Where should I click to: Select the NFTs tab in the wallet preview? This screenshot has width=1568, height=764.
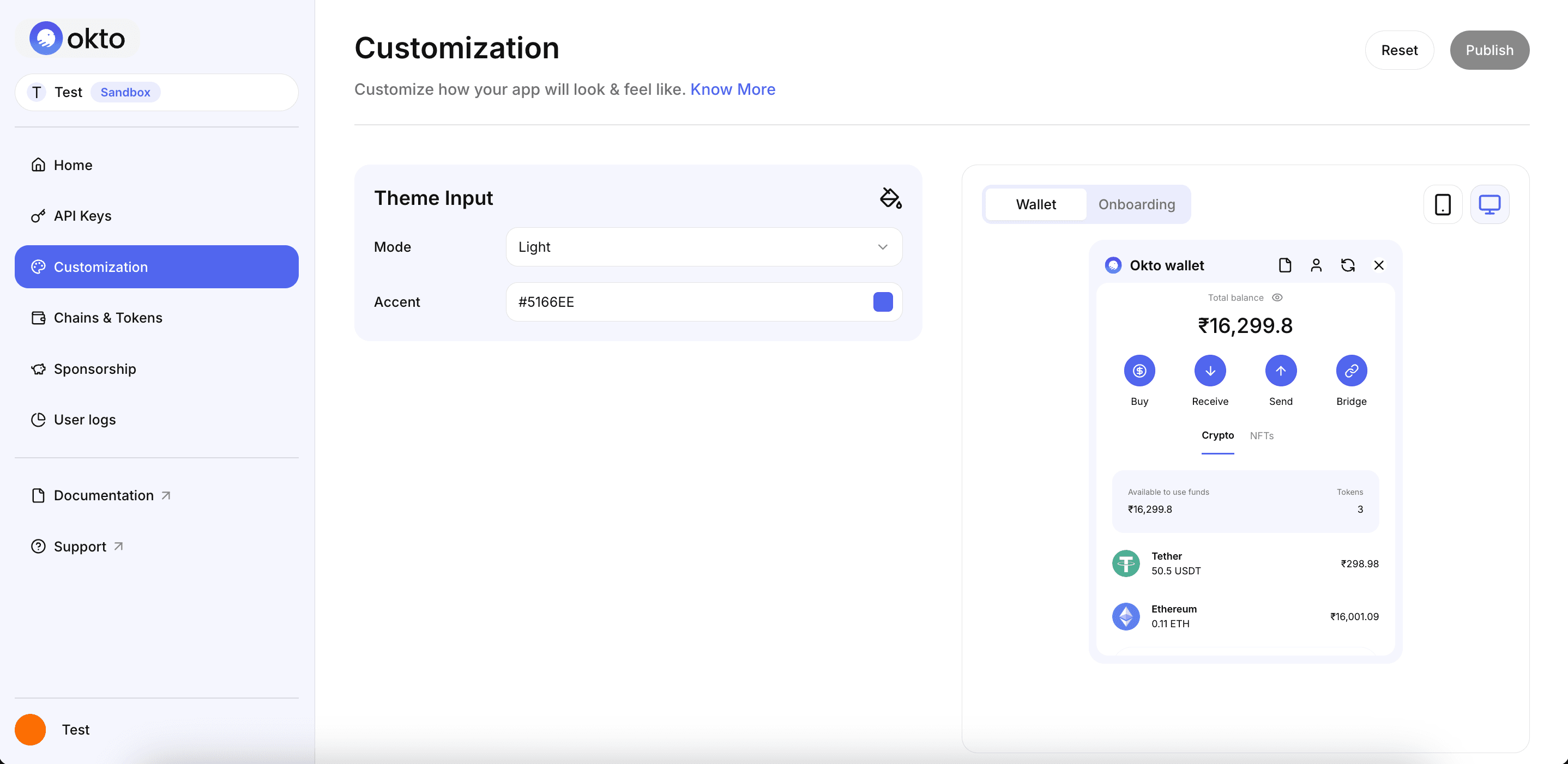coord(1261,435)
